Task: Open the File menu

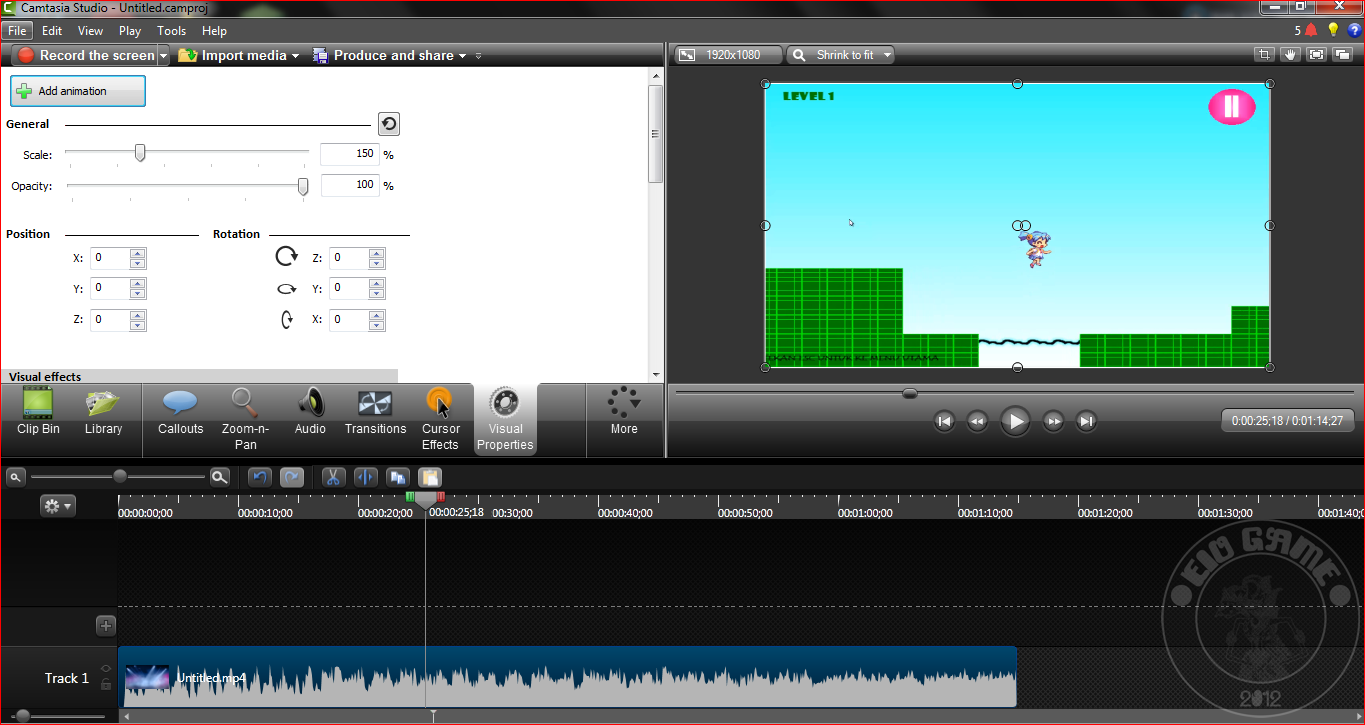Action: coord(17,31)
